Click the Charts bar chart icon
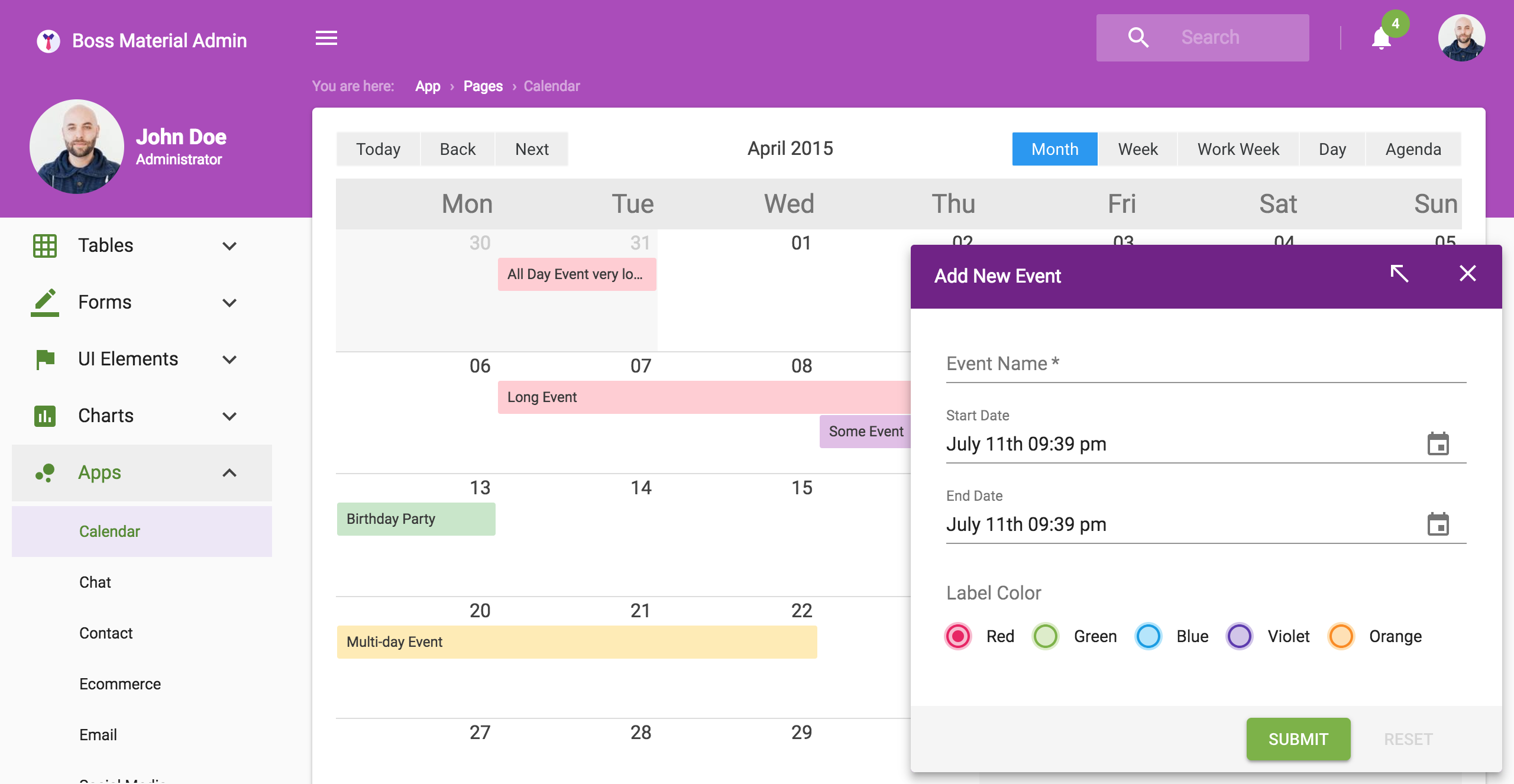 pos(45,415)
